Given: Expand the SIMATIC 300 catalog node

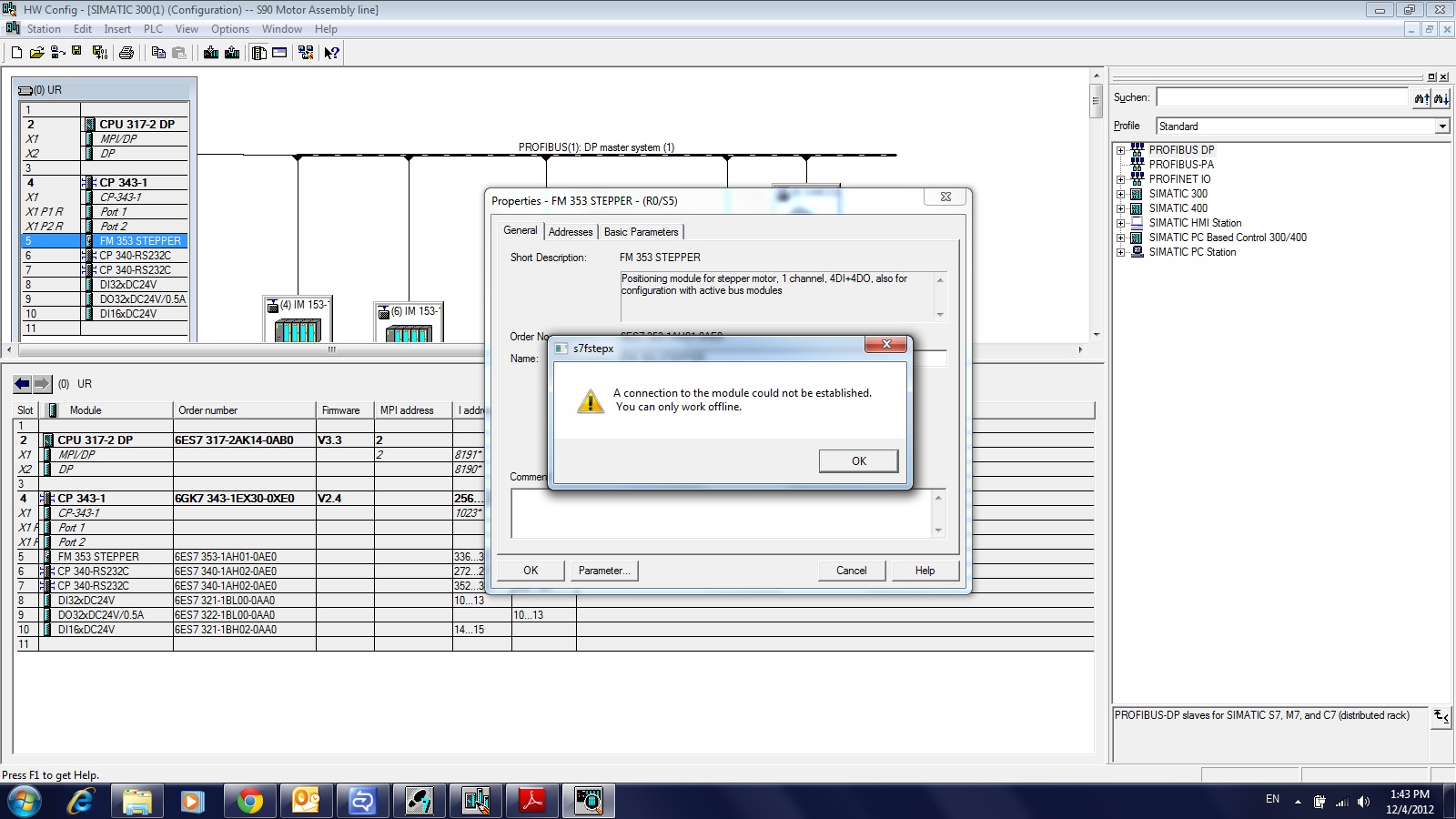Looking at the screenshot, I should [1121, 194].
